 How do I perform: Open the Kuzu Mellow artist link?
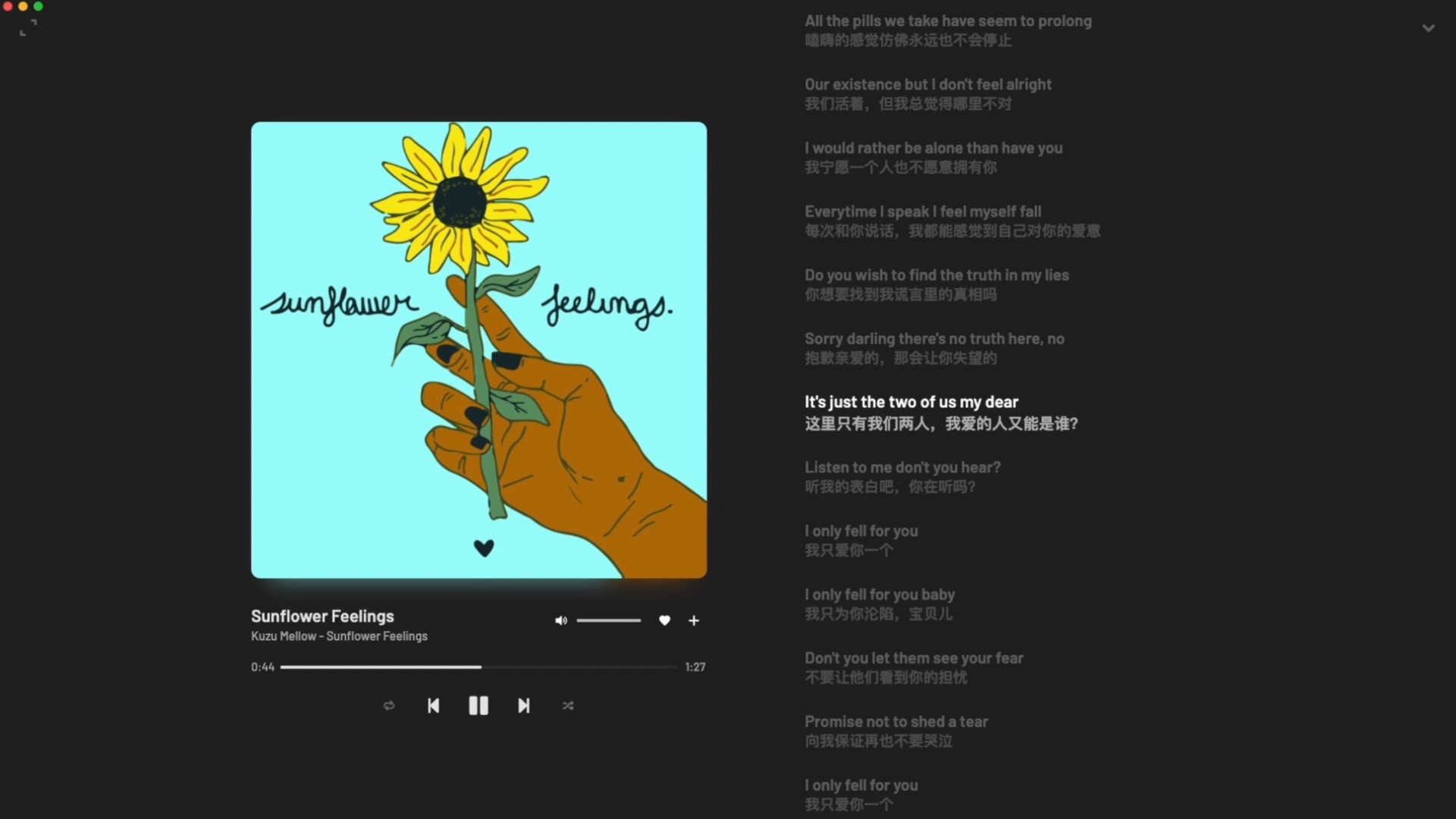[283, 636]
